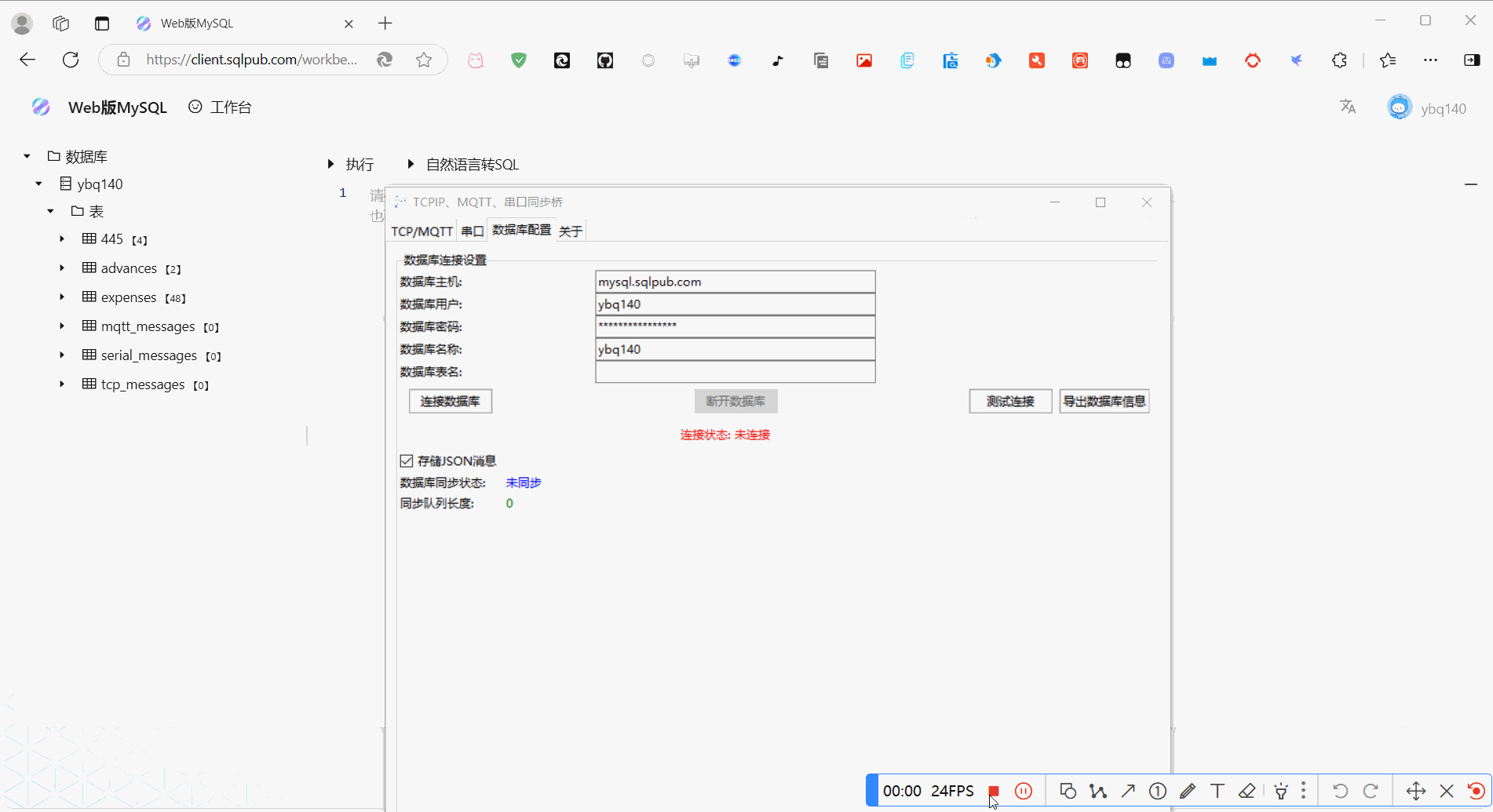The image size is (1493, 812).
Task: Click the move recording region icon
Action: tap(1416, 791)
